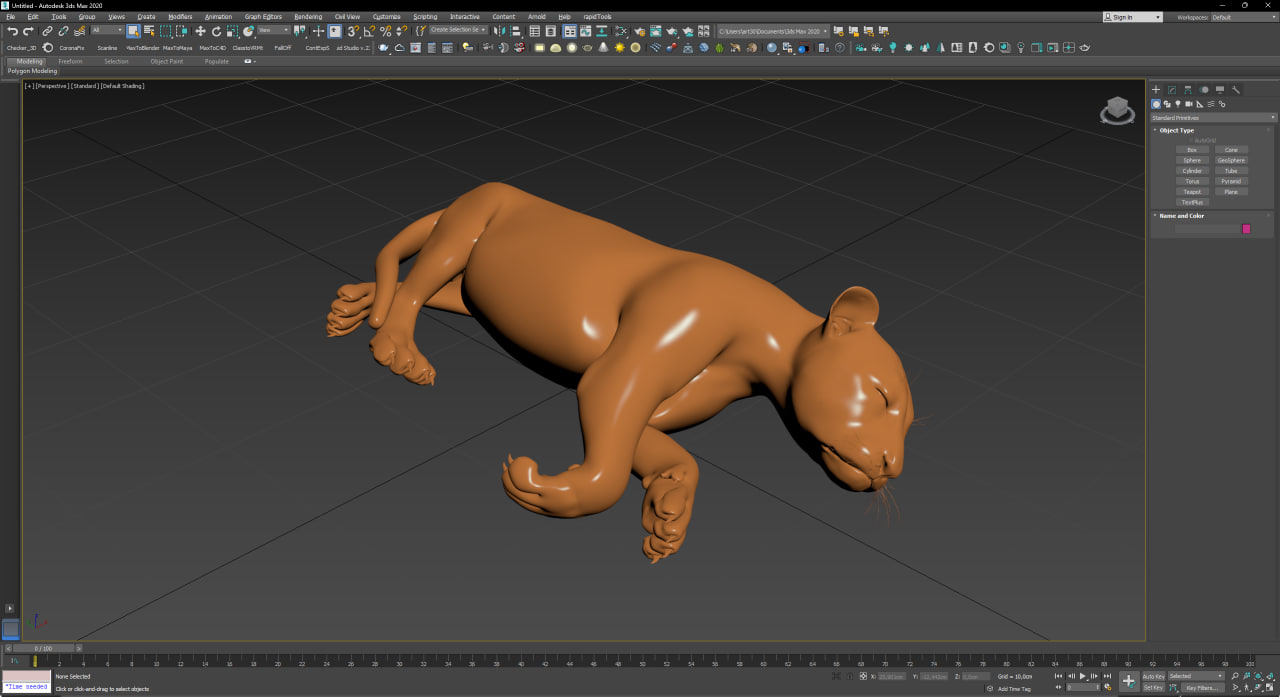Open the Key Mode Selected dropdown
This screenshot has width=1280, height=697.
click(x=1196, y=676)
